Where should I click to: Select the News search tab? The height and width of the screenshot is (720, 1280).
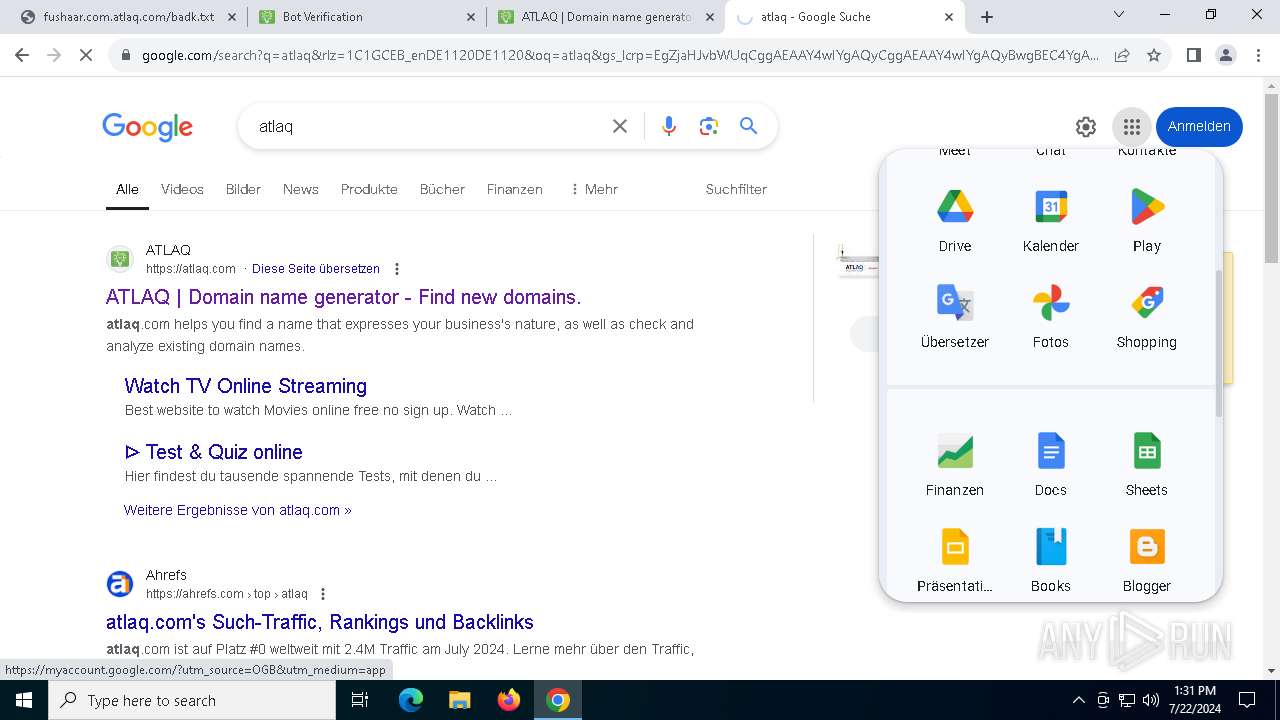coord(300,189)
